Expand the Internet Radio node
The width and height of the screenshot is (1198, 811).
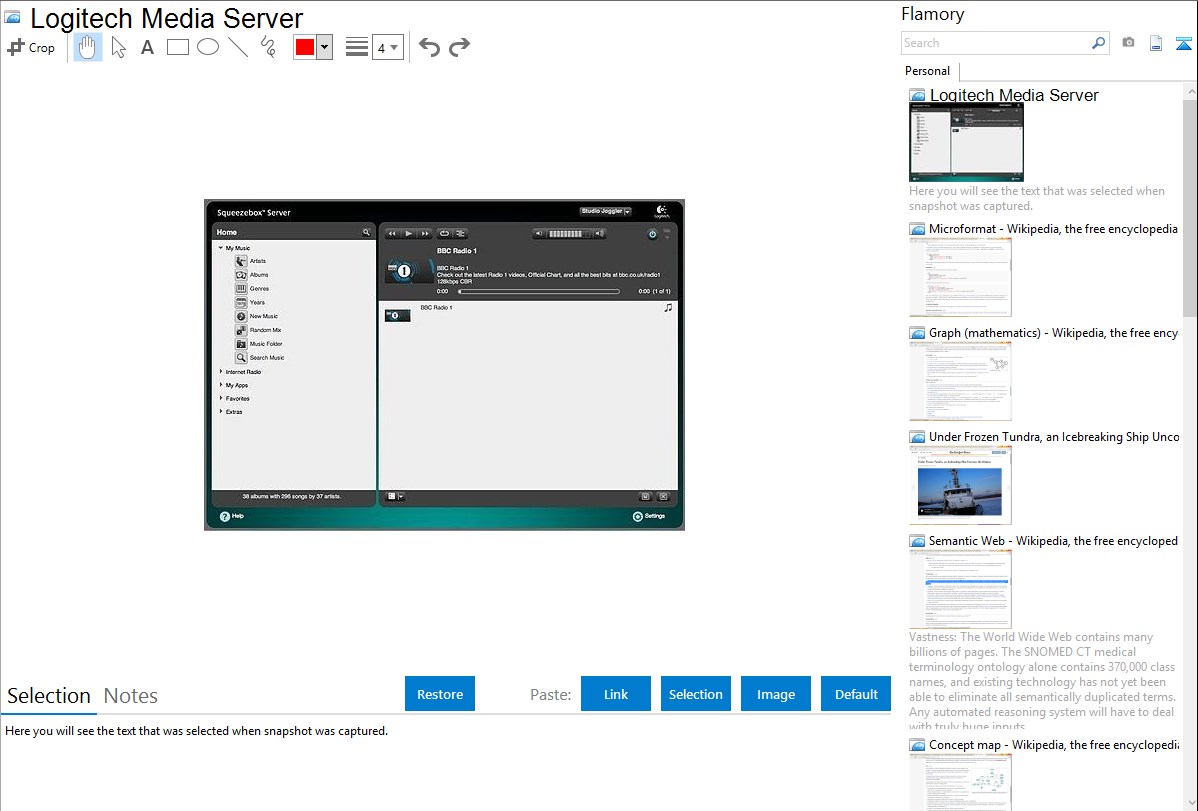[221, 371]
